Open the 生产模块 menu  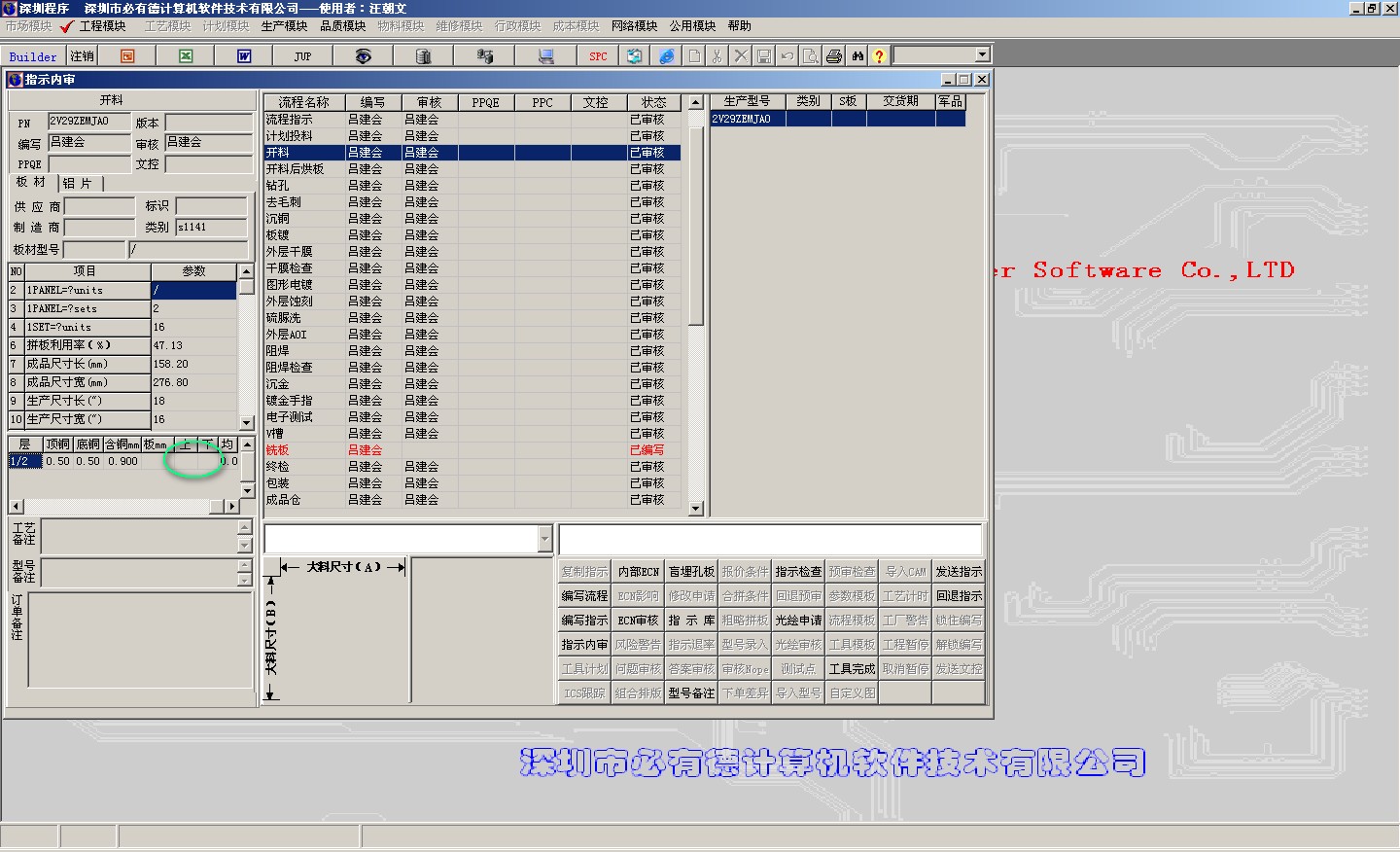(285, 26)
